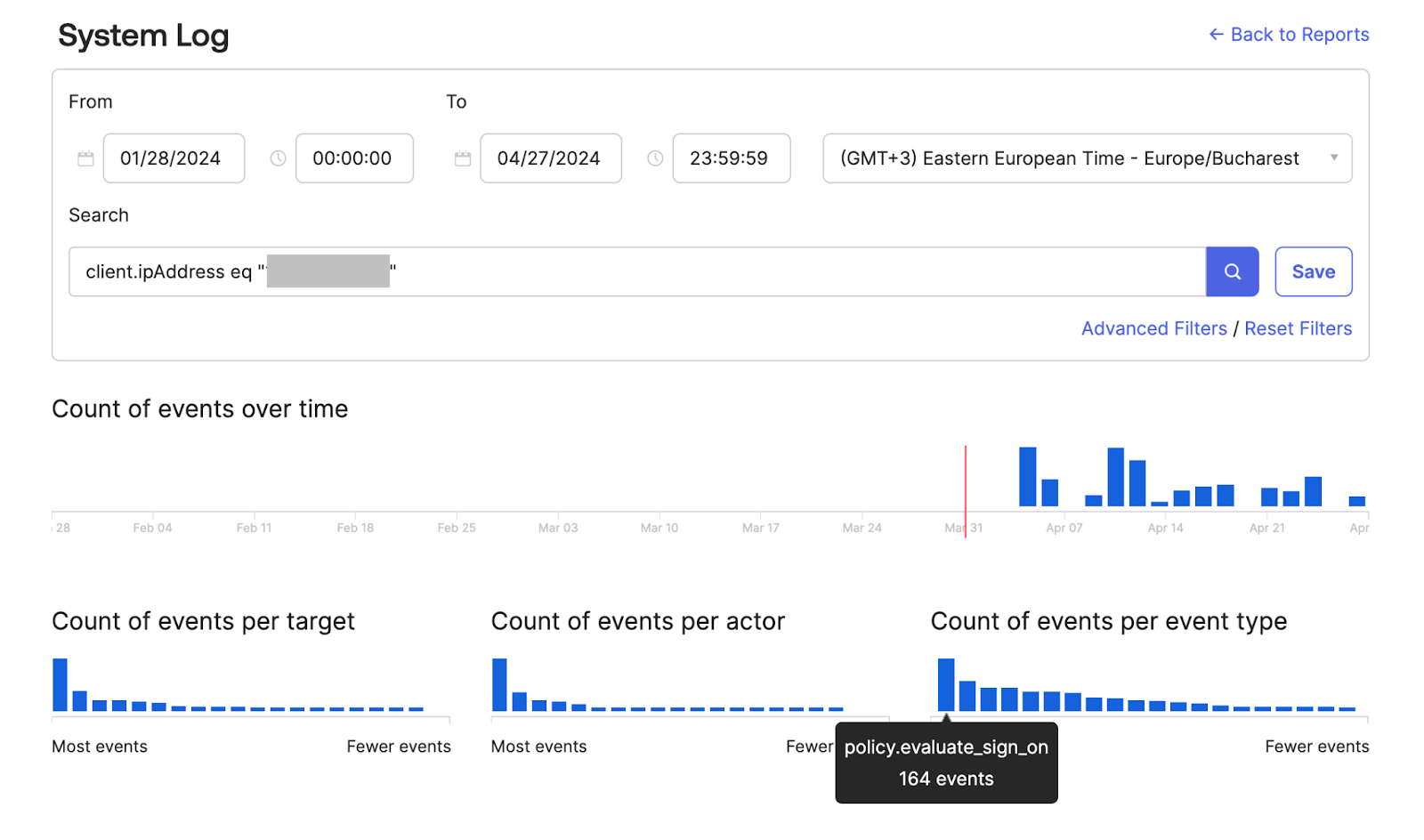The width and height of the screenshot is (1424, 840).
Task: Click the Count of events per actor title
Action: click(x=638, y=621)
